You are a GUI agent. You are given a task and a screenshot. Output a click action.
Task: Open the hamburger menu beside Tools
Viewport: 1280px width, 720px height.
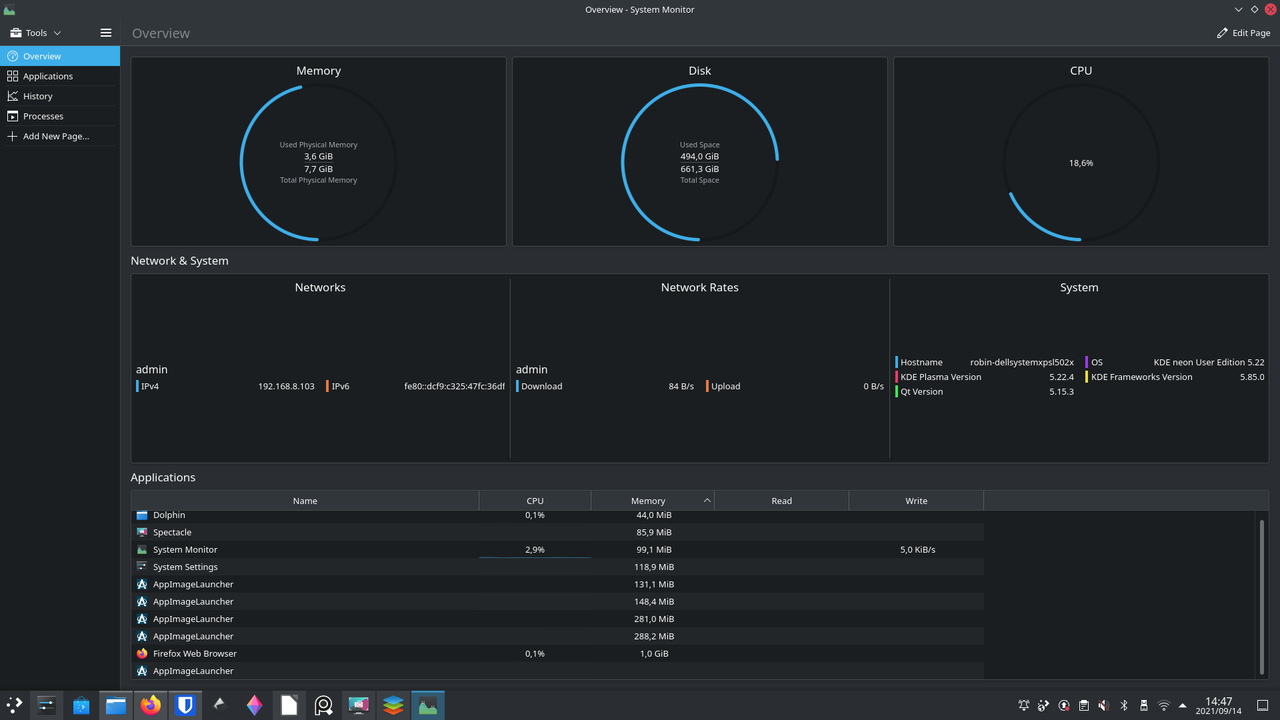coord(106,33)
